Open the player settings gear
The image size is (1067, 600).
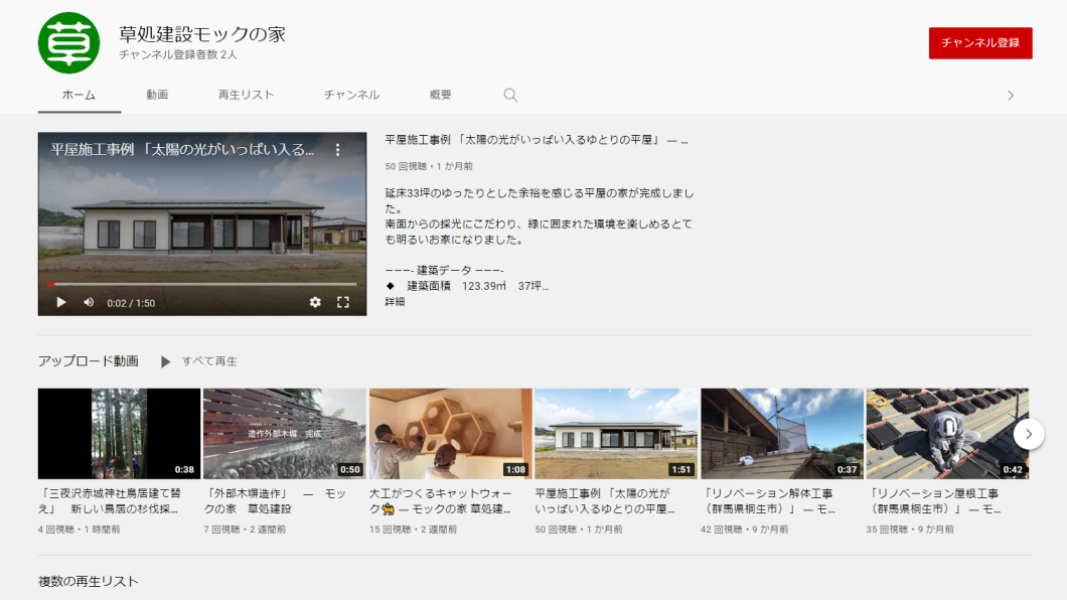316,300
